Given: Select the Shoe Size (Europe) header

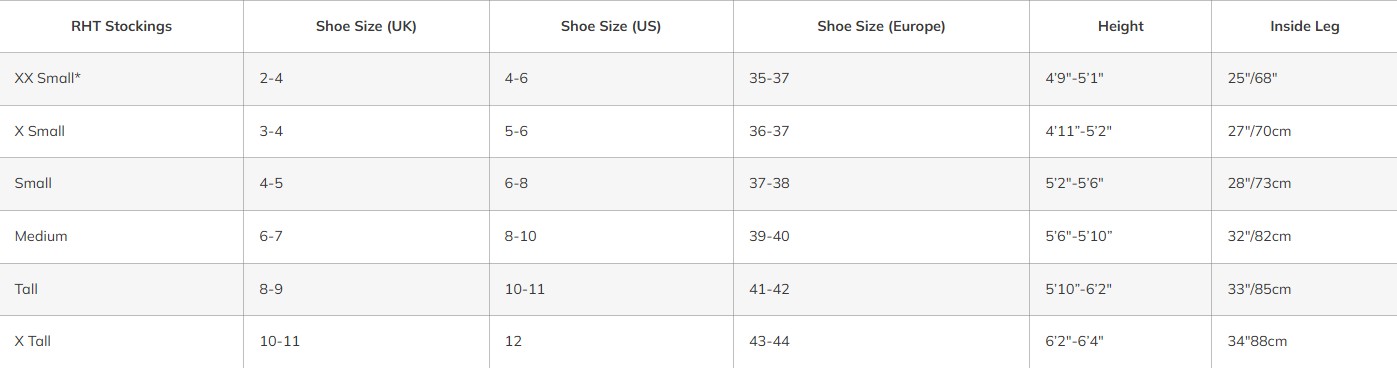Looking at the screenshot, I should [x=881, y=27].
